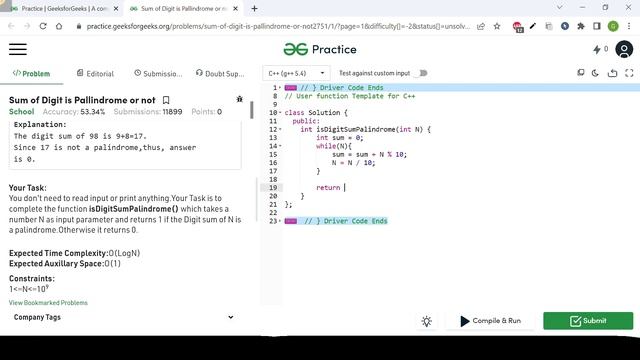The height and width of the screenshot is (360, 640).
Task: Click line number 16 in gutter
Action: tap(273, 163)
